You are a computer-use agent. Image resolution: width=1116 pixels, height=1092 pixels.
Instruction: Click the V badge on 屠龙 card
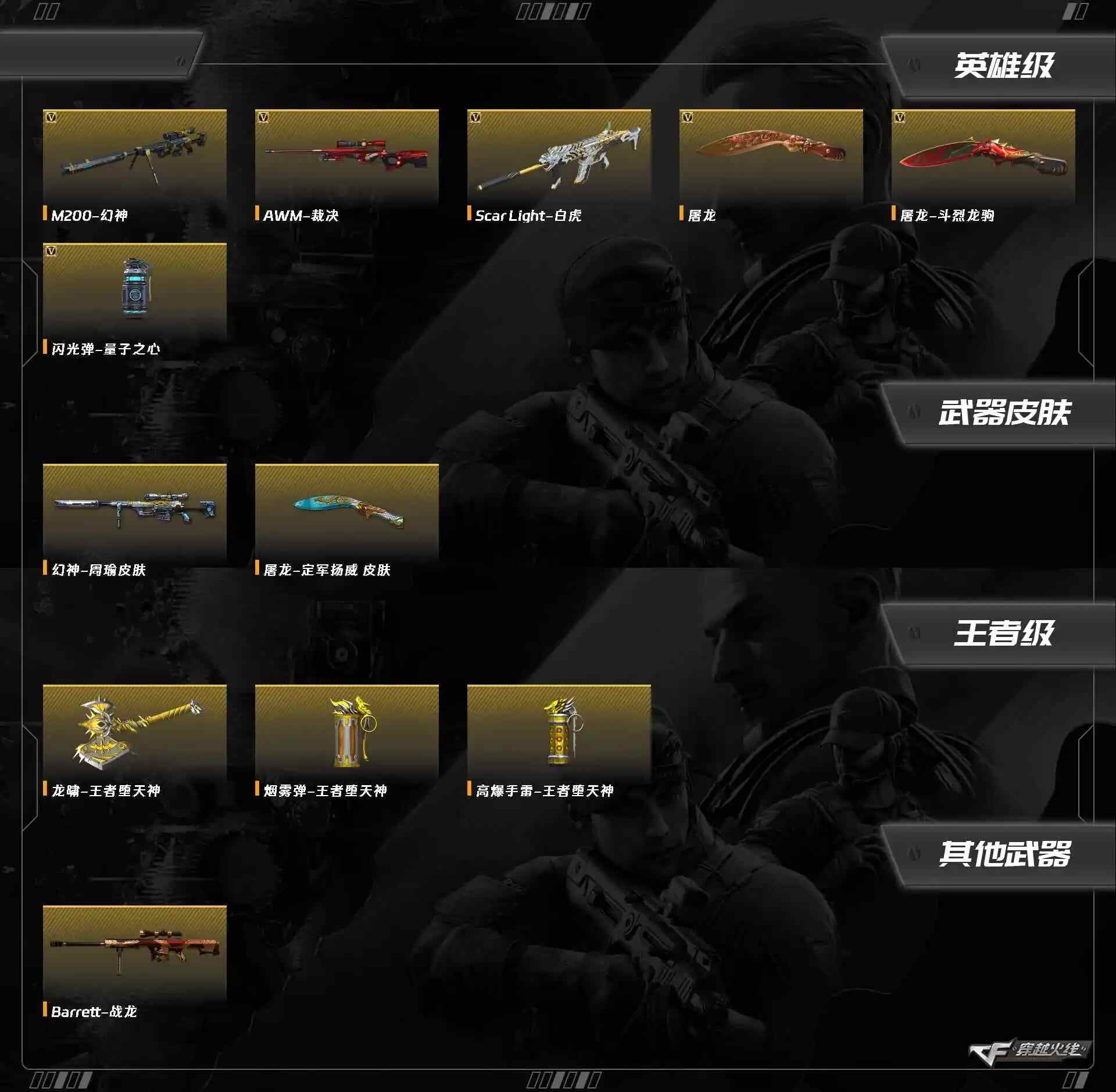(x=688, y=117)
